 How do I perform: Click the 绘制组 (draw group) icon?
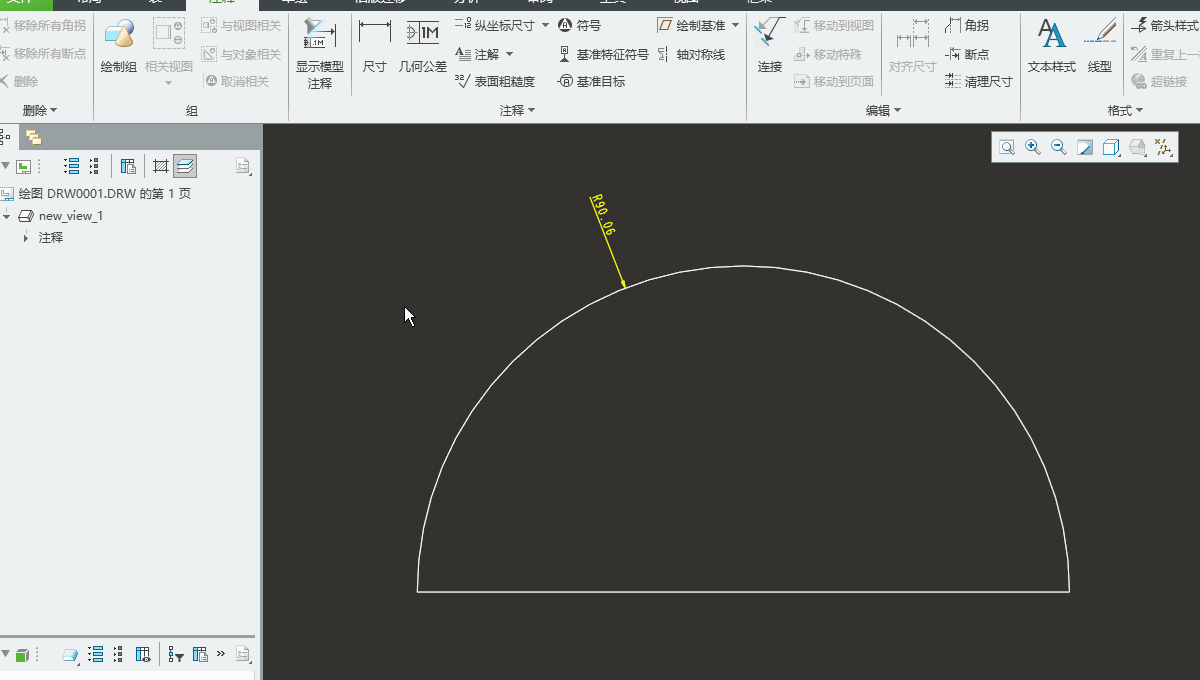click(119, 45)
